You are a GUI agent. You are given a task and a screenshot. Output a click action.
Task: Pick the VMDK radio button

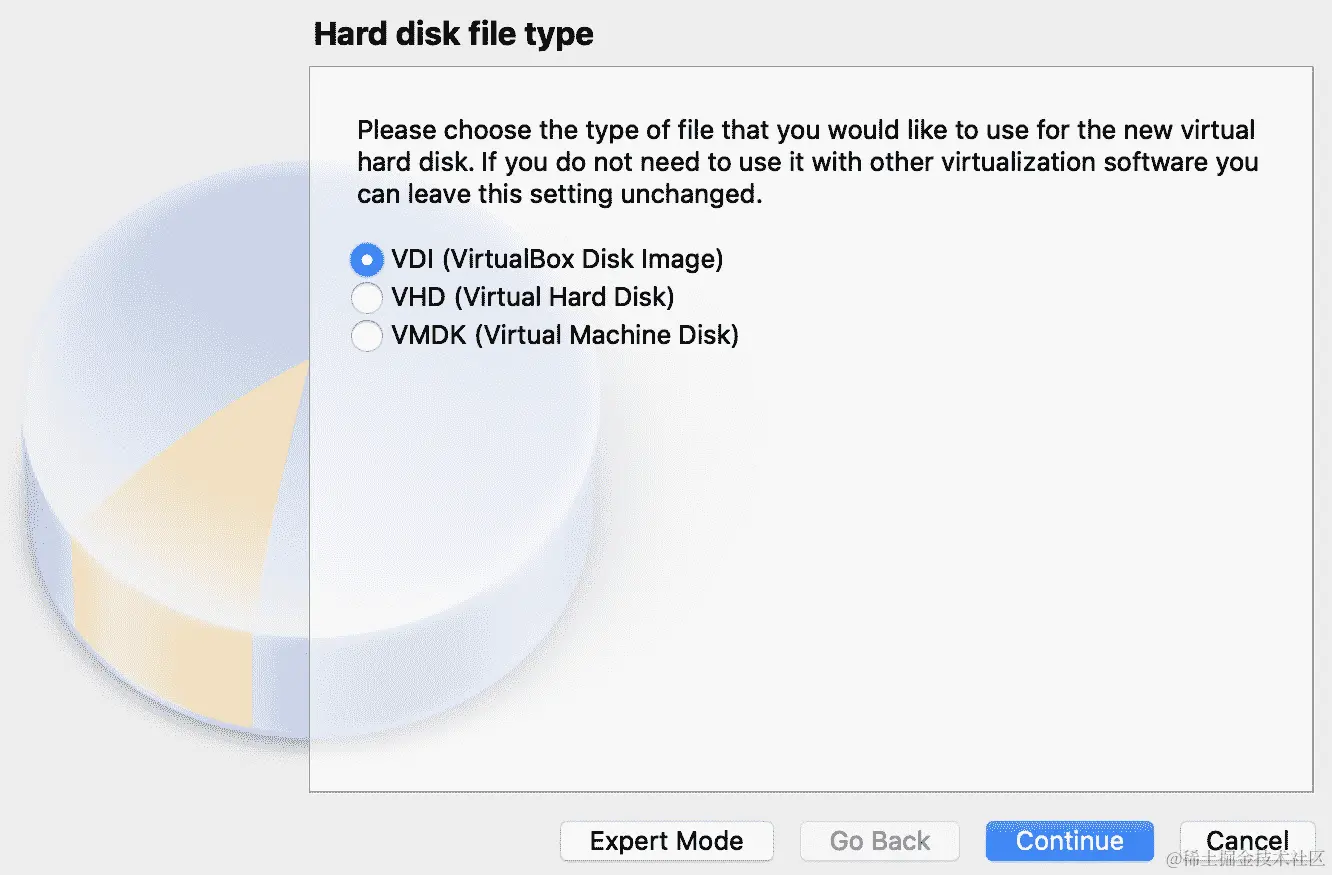[367, 336]
